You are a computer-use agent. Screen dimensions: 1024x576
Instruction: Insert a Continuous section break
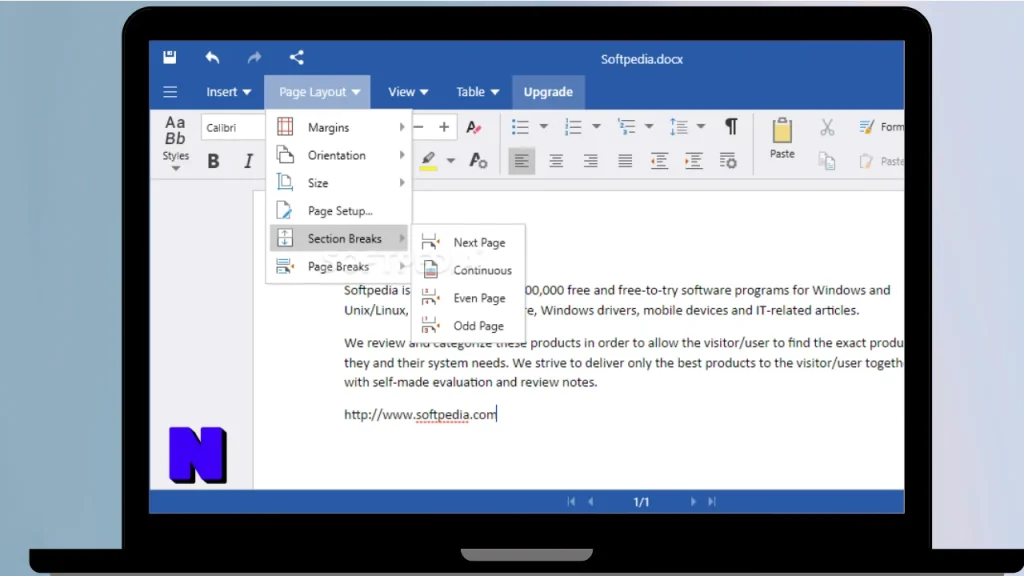(468, 270)
